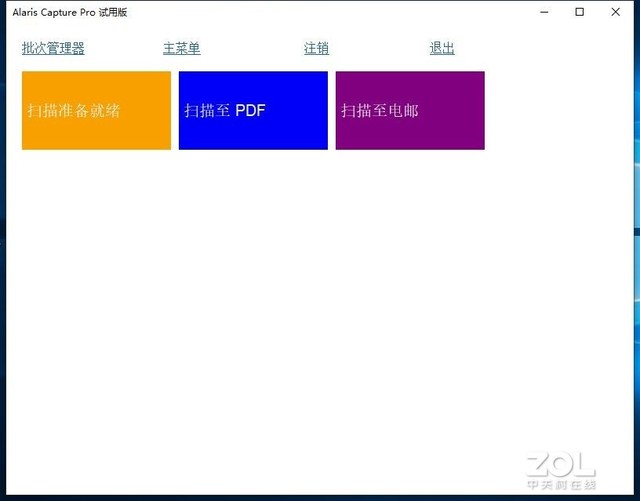The width and height of the screenshot is (640, 501).
Task: Minimize the Alaris Capture Pro window
Action: point(544,12)
